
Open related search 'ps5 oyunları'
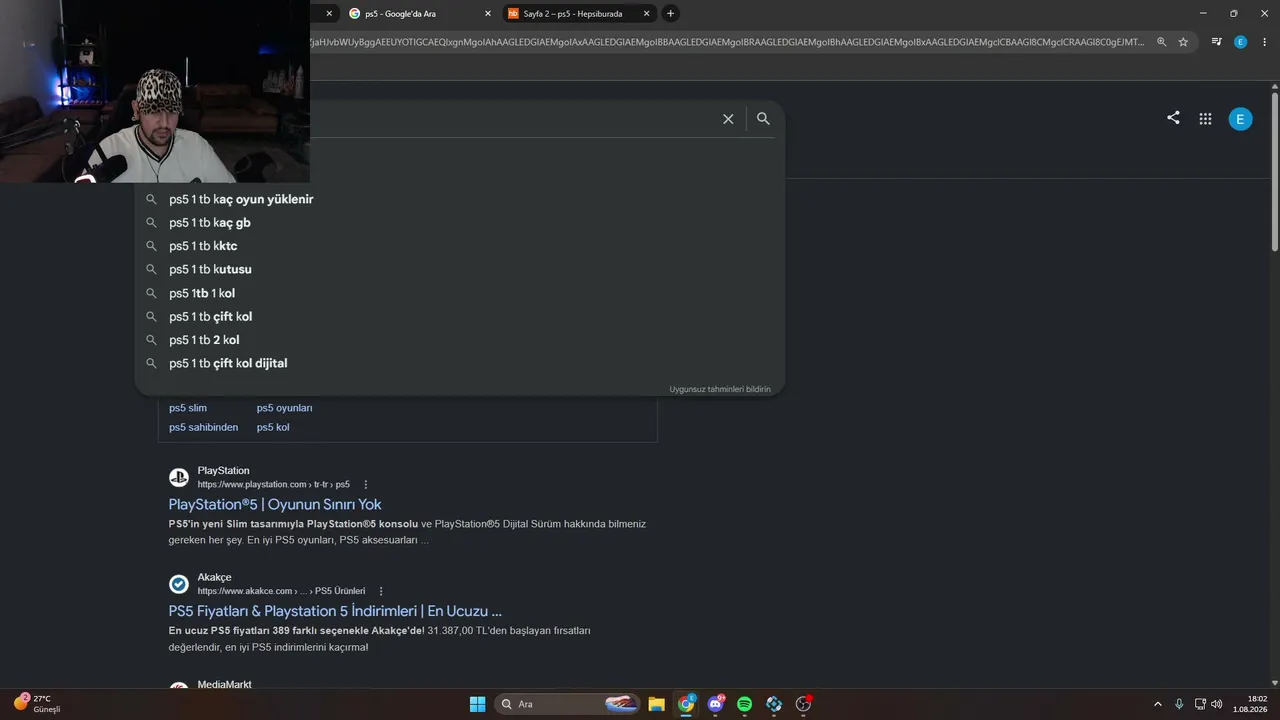(x=285, y=408)
